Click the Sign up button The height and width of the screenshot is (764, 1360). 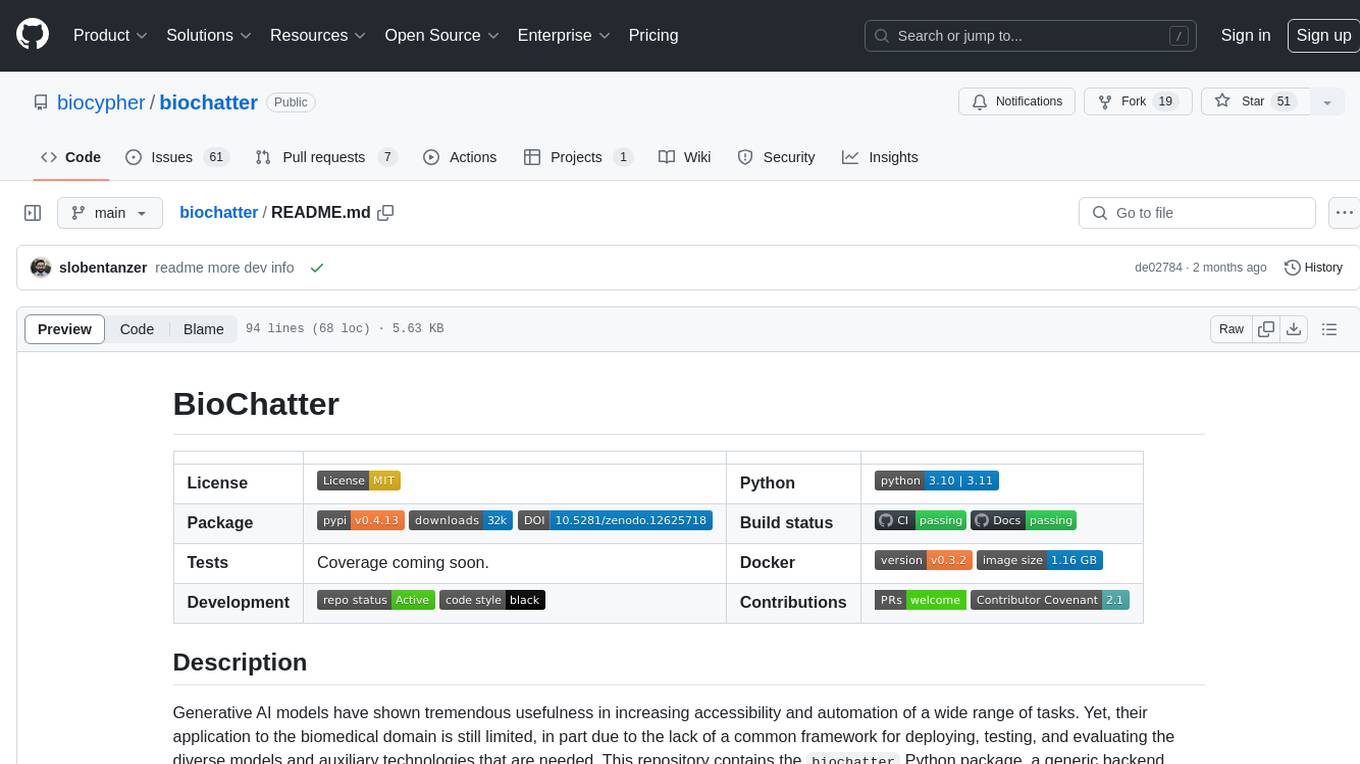coord(1323,35)
